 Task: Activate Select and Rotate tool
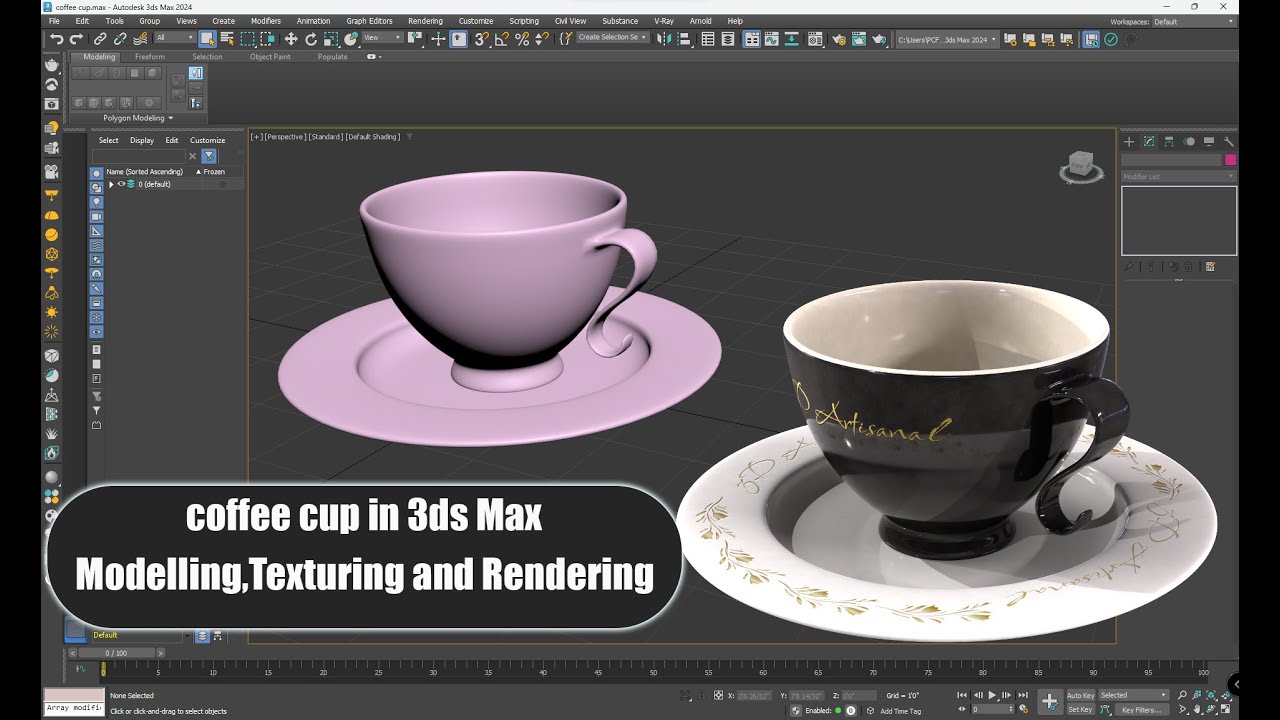click(x=311, y=39)
